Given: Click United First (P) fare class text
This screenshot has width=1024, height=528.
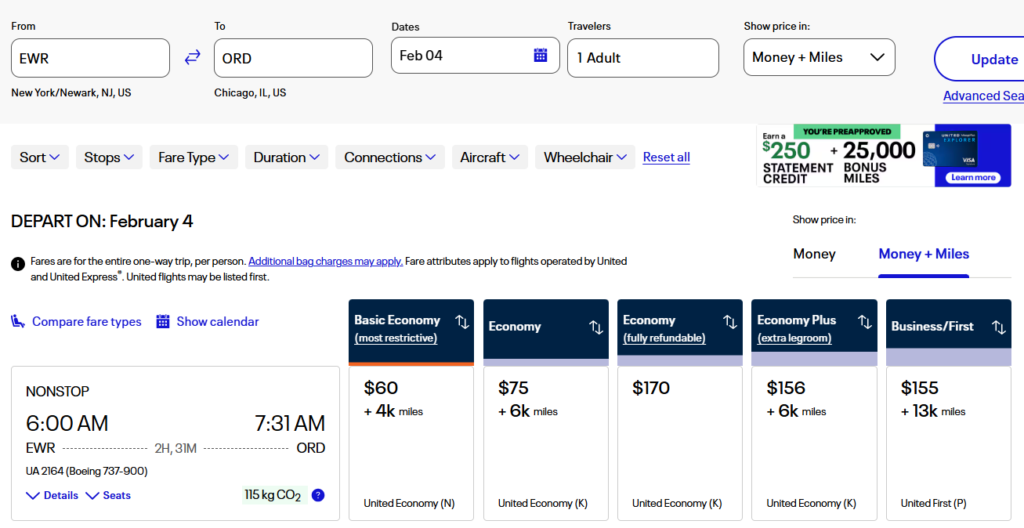Looking at the screenshot, I should [934, 503].
